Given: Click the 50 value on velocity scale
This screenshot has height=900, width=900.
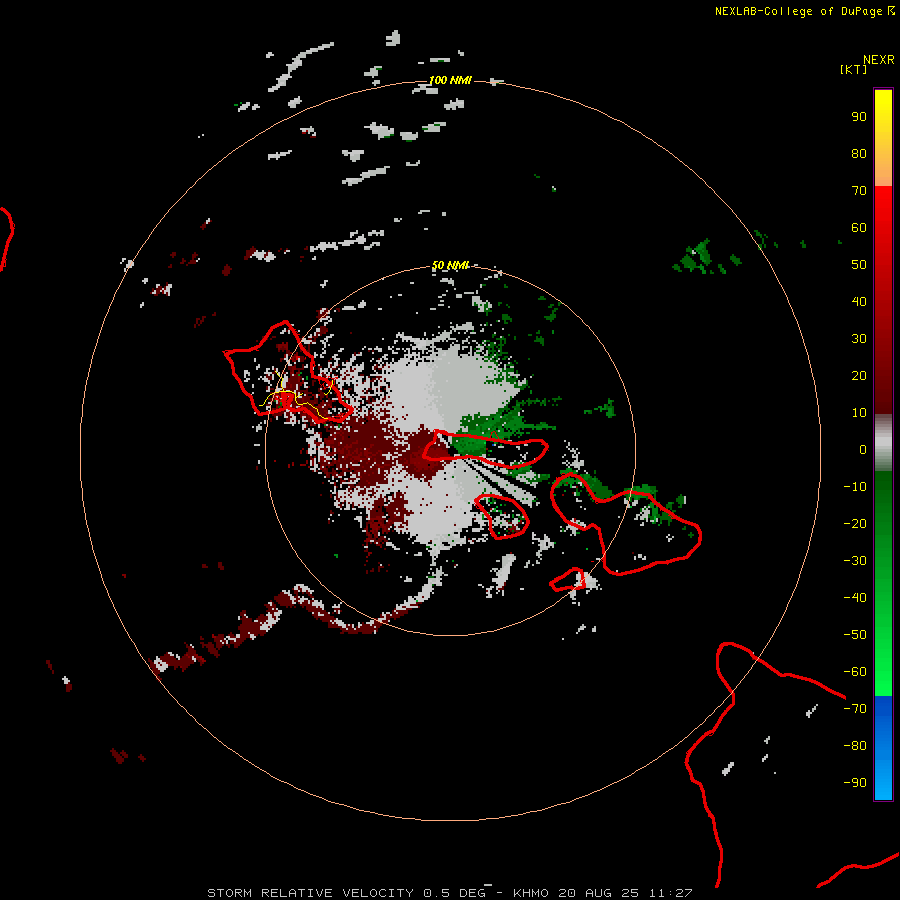Looking at the screenshot, I should tap(859, 265).
